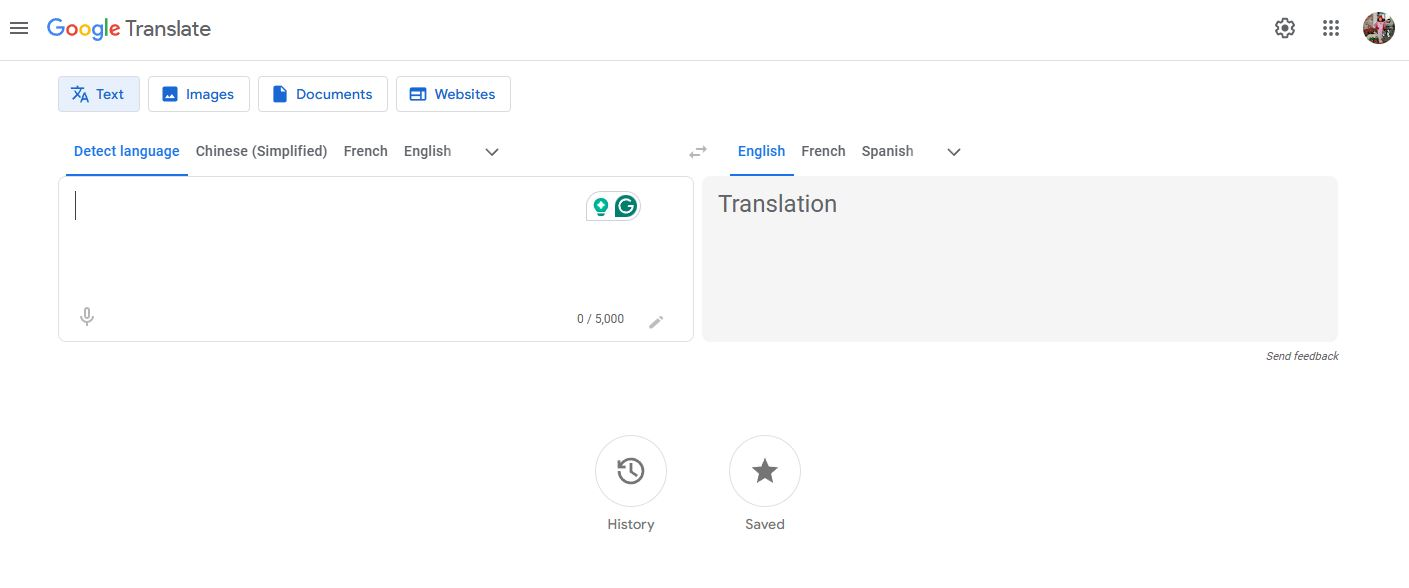Open the main hamburger menu
Viewport: 1409px width, 588px height.
point(19,28)
